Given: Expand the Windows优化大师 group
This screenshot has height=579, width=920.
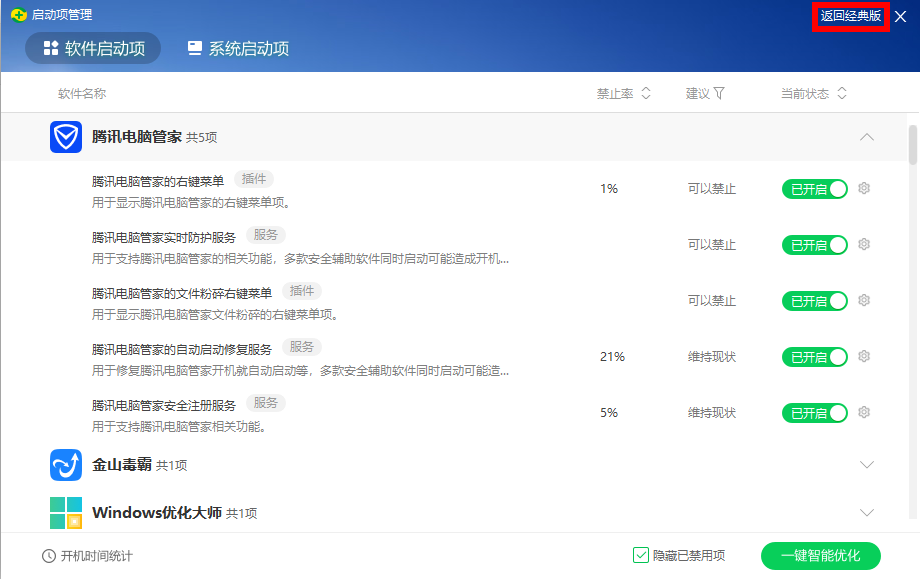Looking at the screenshot, I should click(867, 513).
